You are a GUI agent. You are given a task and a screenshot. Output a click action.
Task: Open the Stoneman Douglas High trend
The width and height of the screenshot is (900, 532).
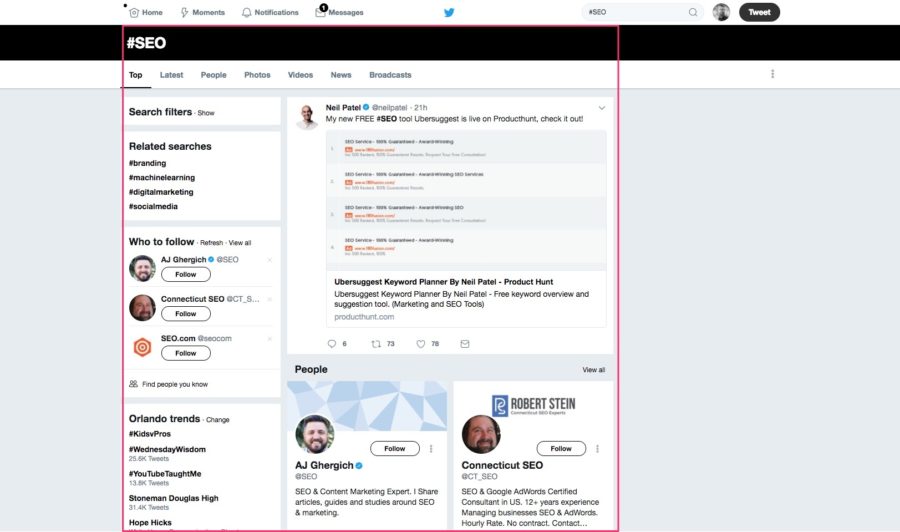point(173,498)
